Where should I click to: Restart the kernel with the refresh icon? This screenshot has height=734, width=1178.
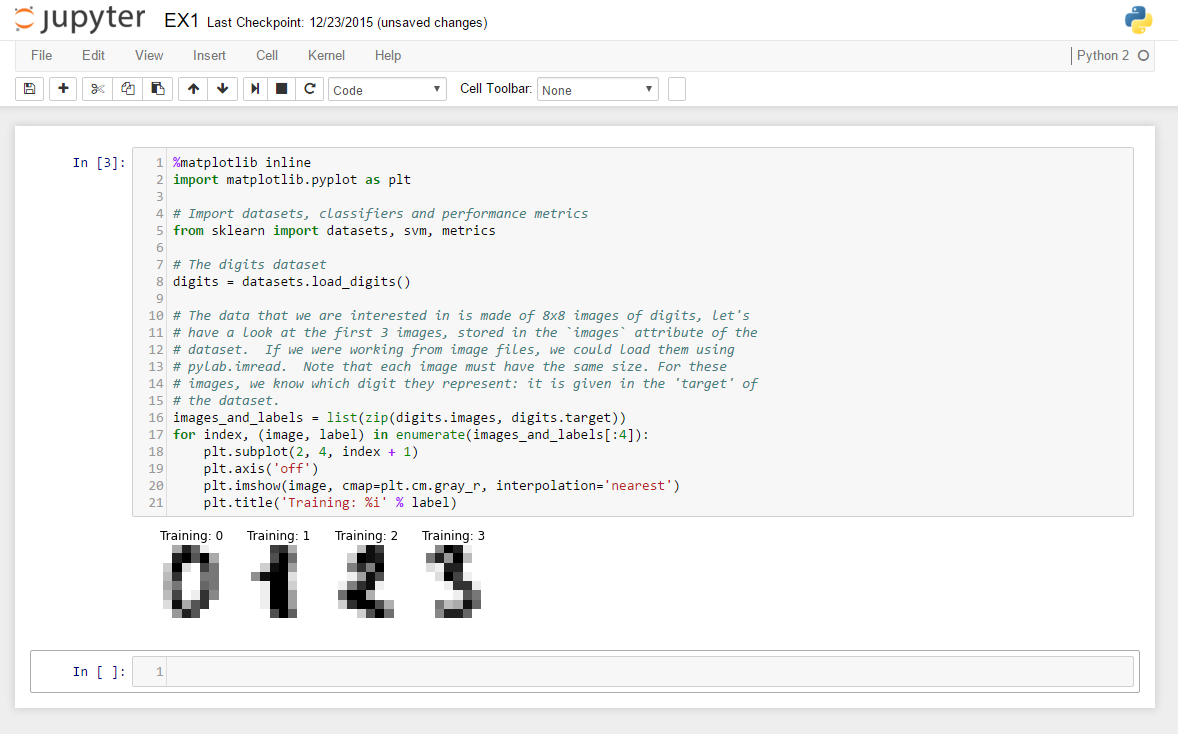coord(310,89)
